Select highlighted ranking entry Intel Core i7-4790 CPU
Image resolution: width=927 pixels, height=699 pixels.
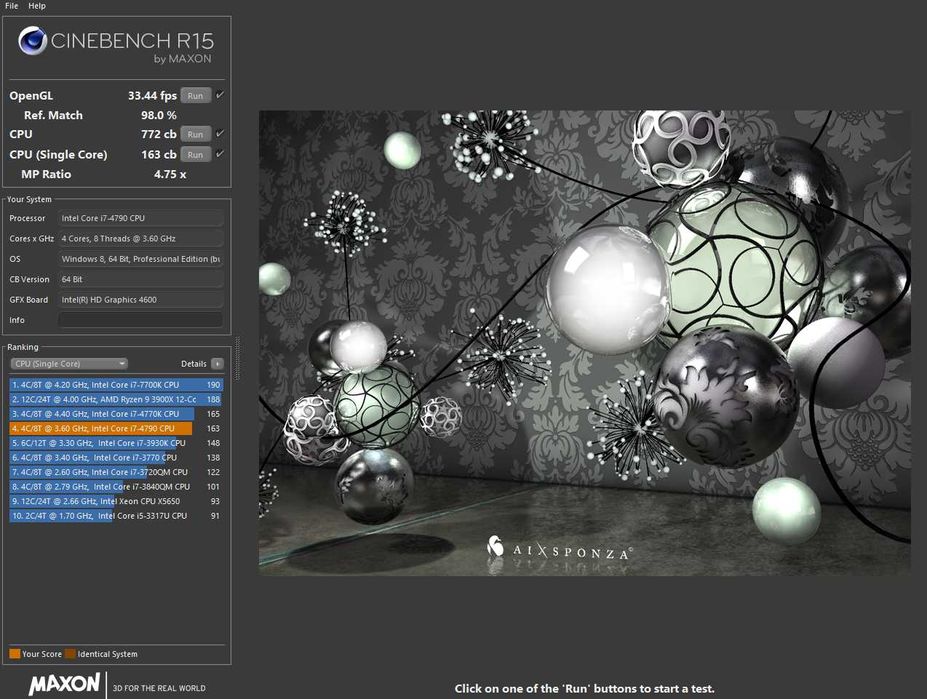click(x=116, y=428)
